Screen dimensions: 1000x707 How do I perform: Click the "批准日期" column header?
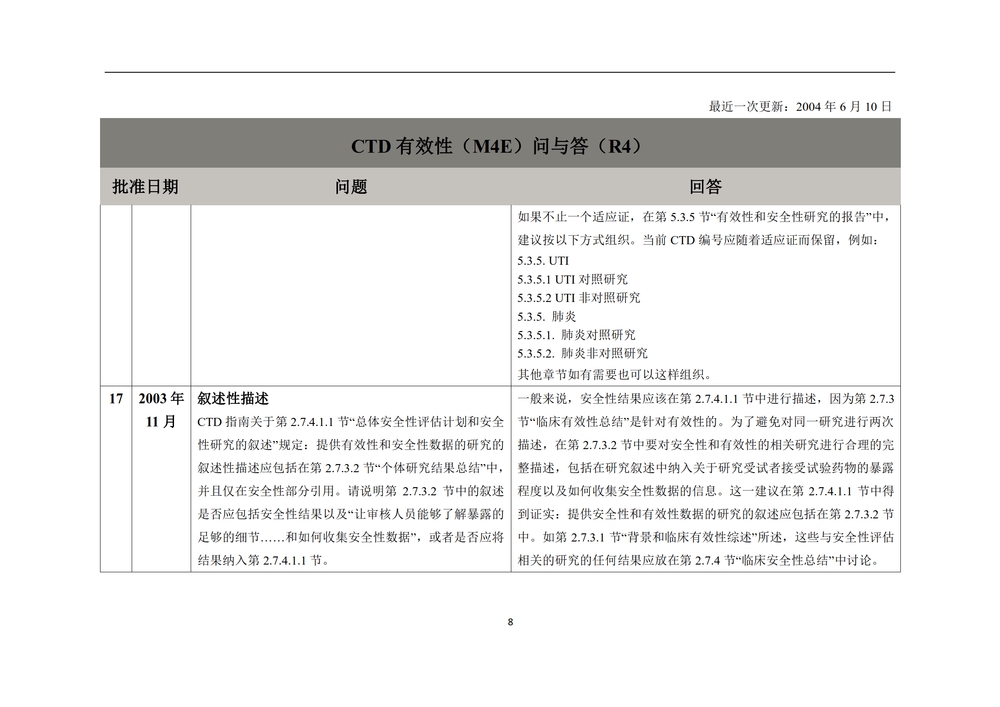145,187
